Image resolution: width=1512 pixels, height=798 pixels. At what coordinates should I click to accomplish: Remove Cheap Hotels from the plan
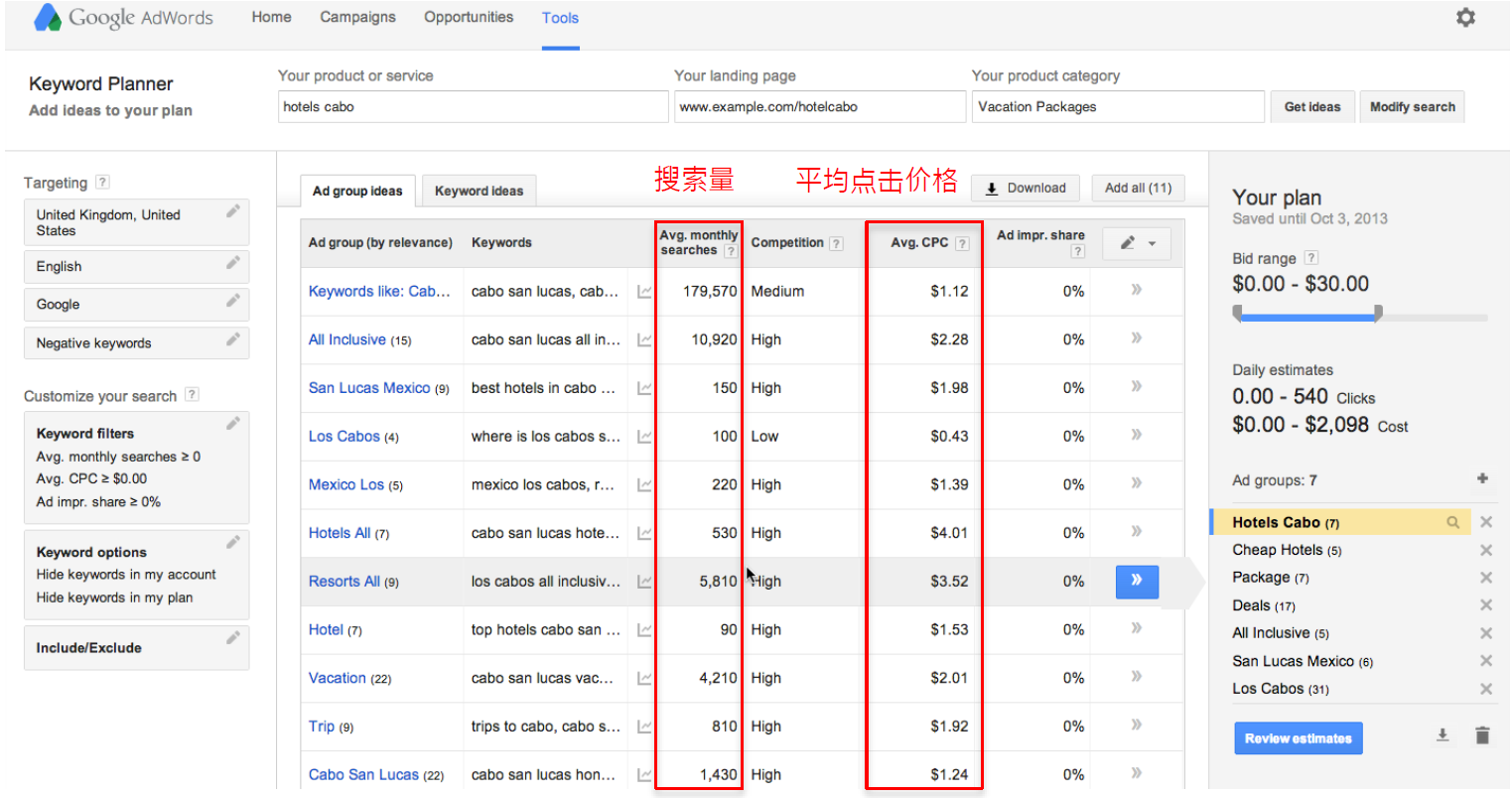tap(1485, 550)
